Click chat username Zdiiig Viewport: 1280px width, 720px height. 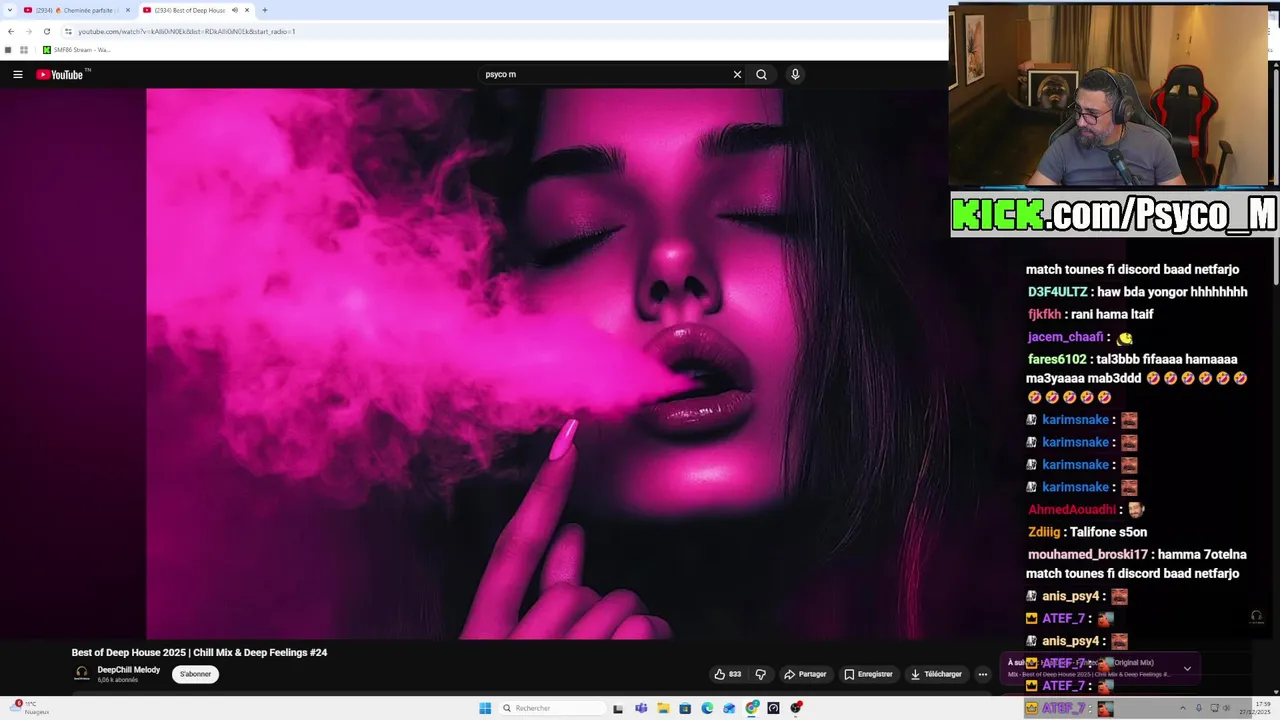1044,532
